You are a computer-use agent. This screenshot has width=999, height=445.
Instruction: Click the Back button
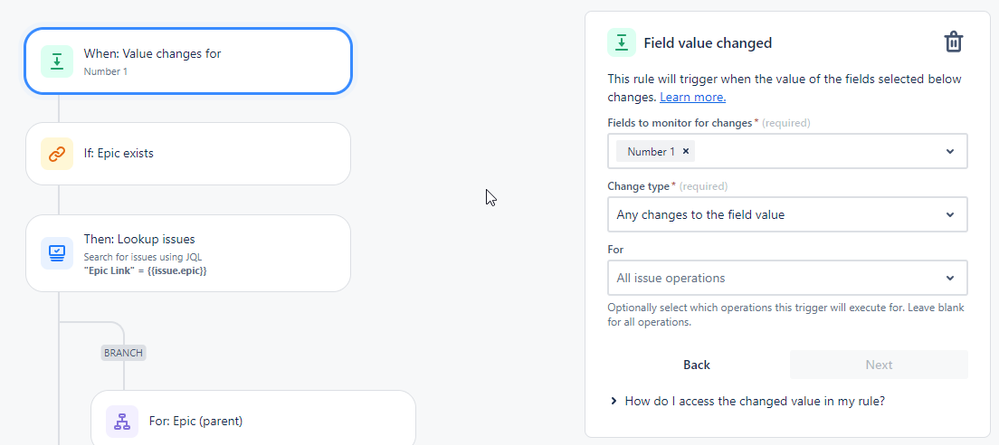697,365
